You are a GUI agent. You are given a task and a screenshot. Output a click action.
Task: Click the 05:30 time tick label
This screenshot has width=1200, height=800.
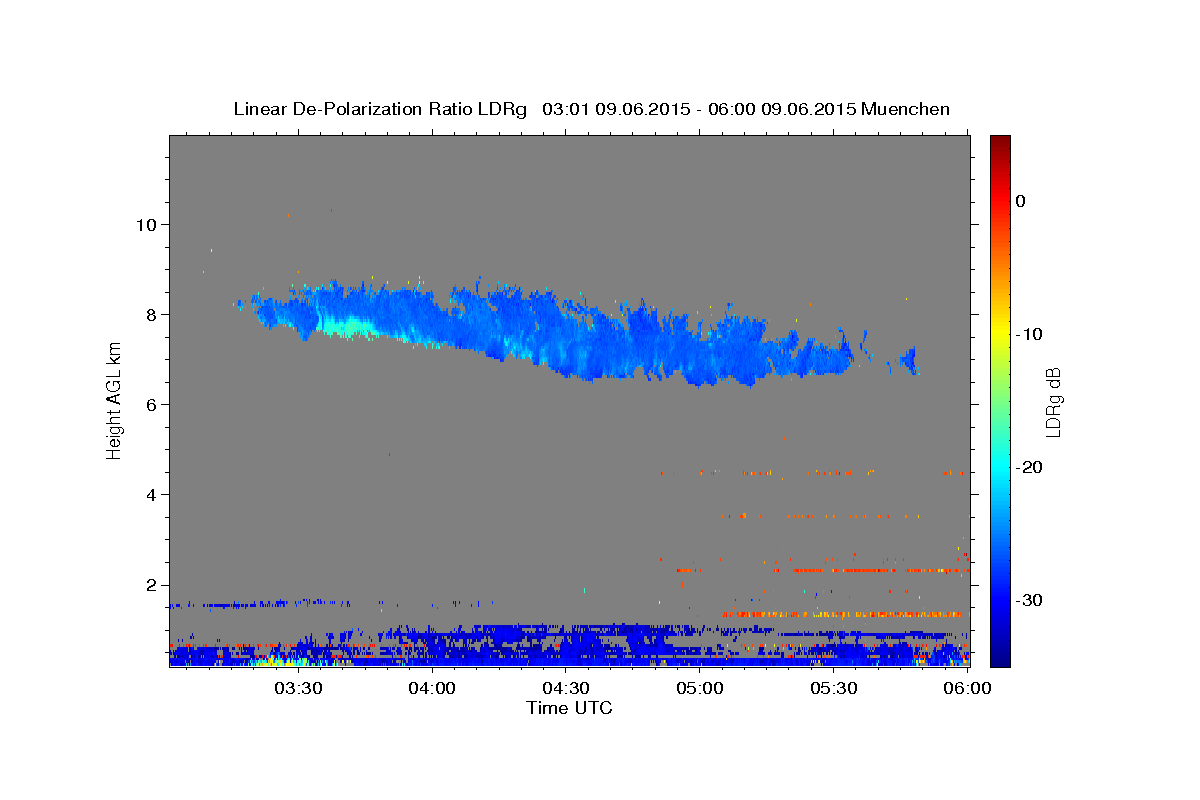coord(833,689)
